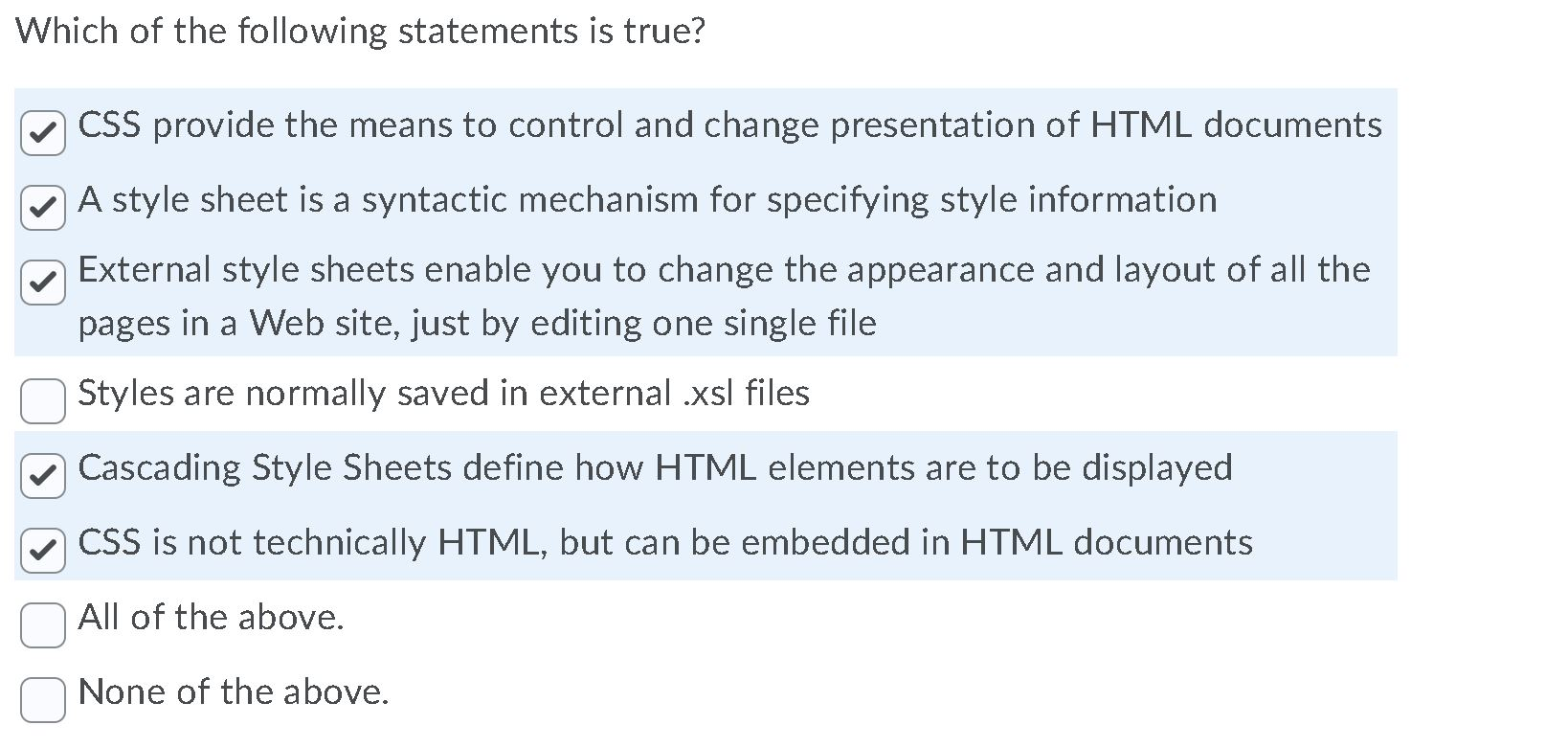This screenshot has height=748, width=1568.
Task: Click the question text at the top
Action: coord(360,31)
